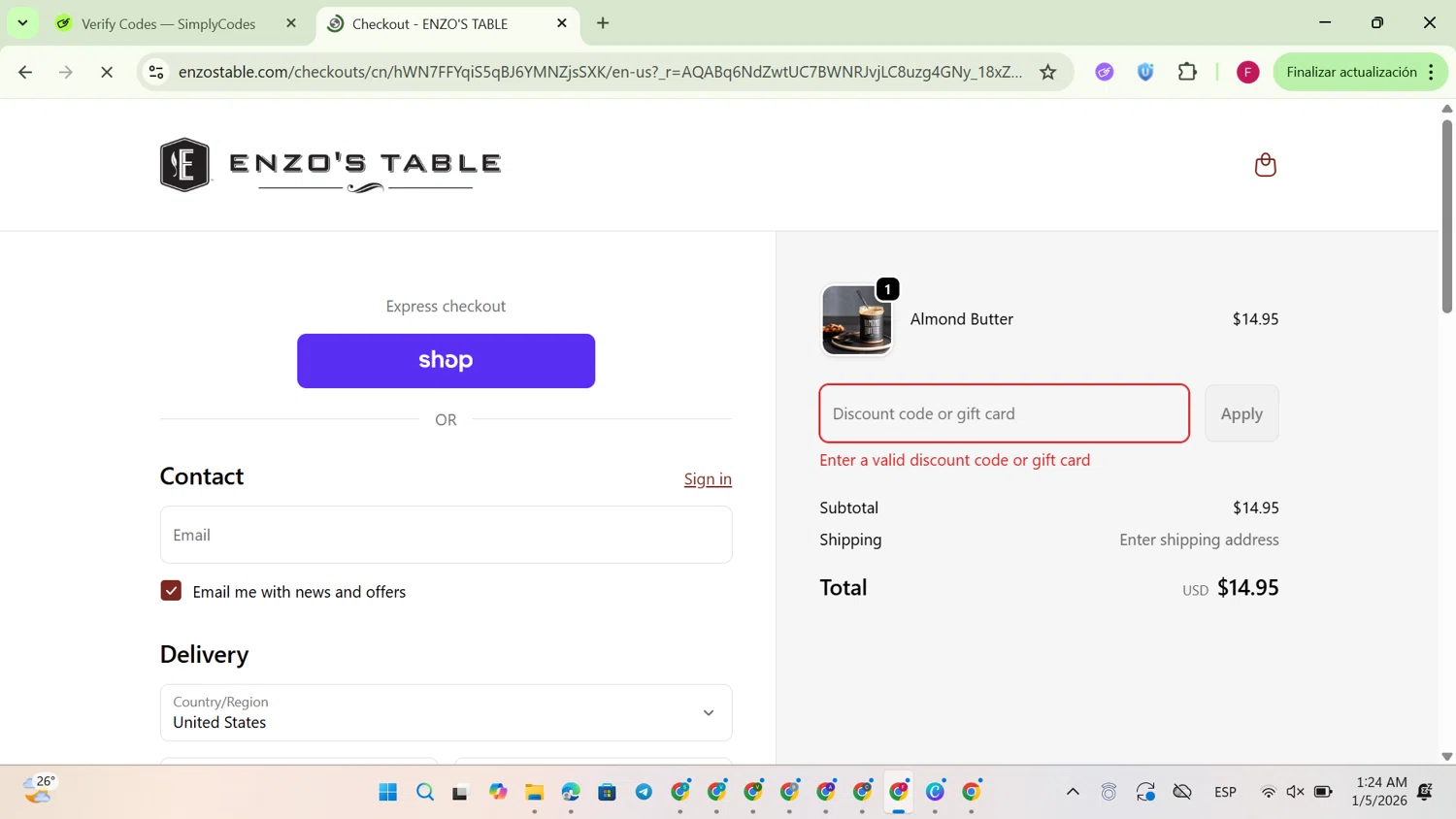Open the shopping bag cart icon
The height and width of the screenshot is (819, 1456).
click(1265, 165)
